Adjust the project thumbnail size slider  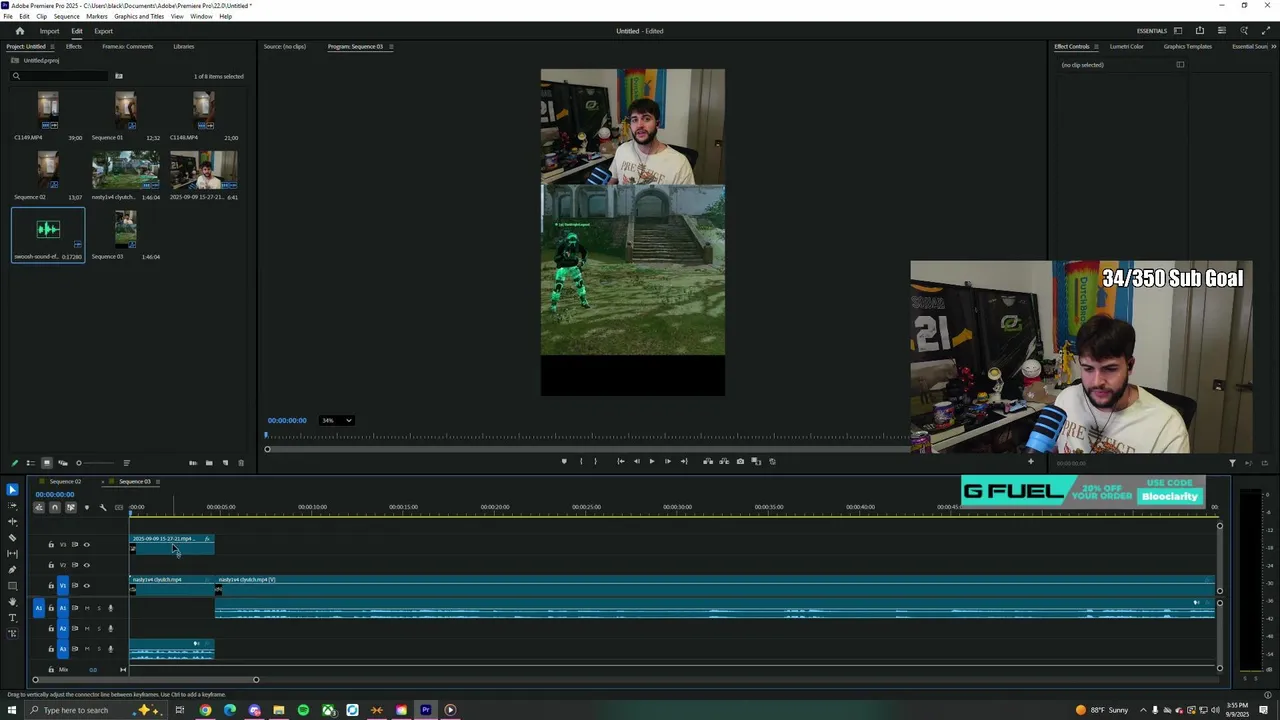[95, 463]
